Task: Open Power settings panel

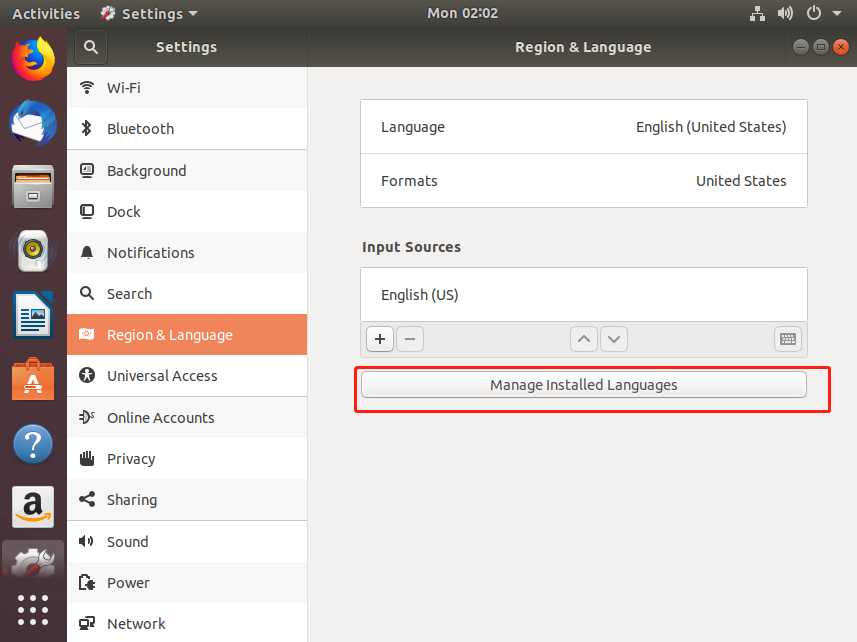Action: (x=187, y=582)
